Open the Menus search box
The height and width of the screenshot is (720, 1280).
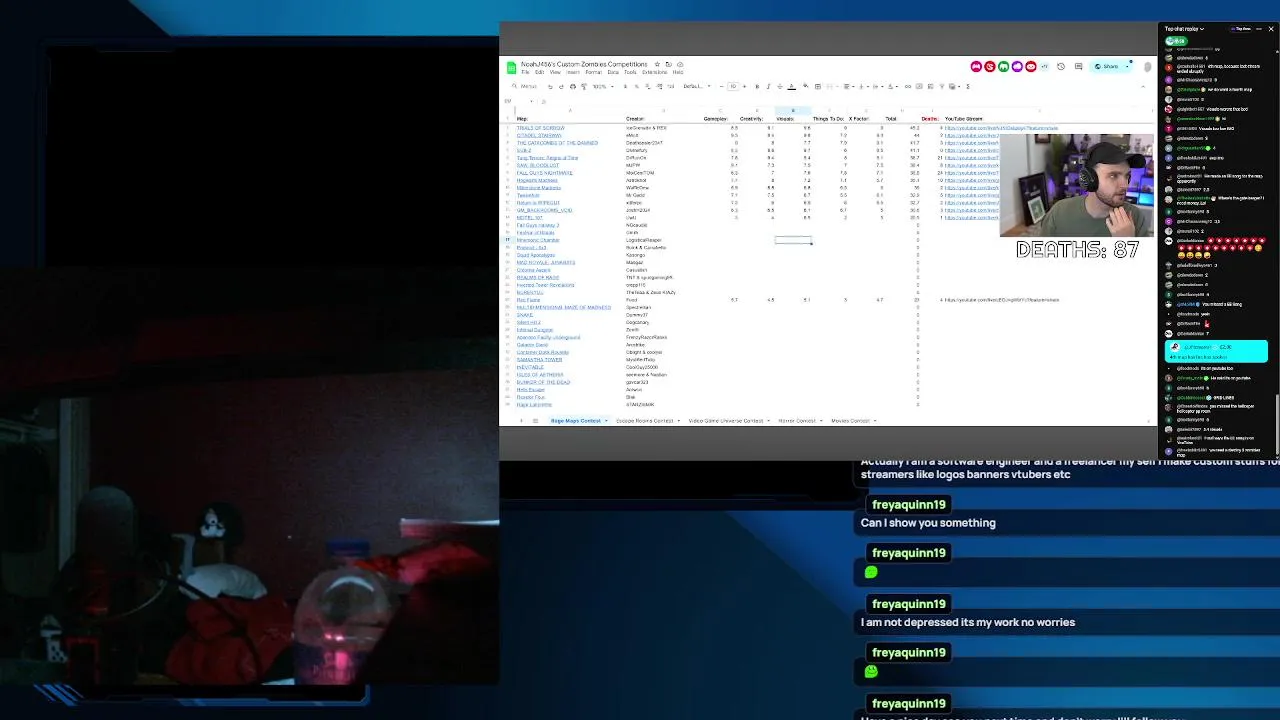[x=525, y=86]
